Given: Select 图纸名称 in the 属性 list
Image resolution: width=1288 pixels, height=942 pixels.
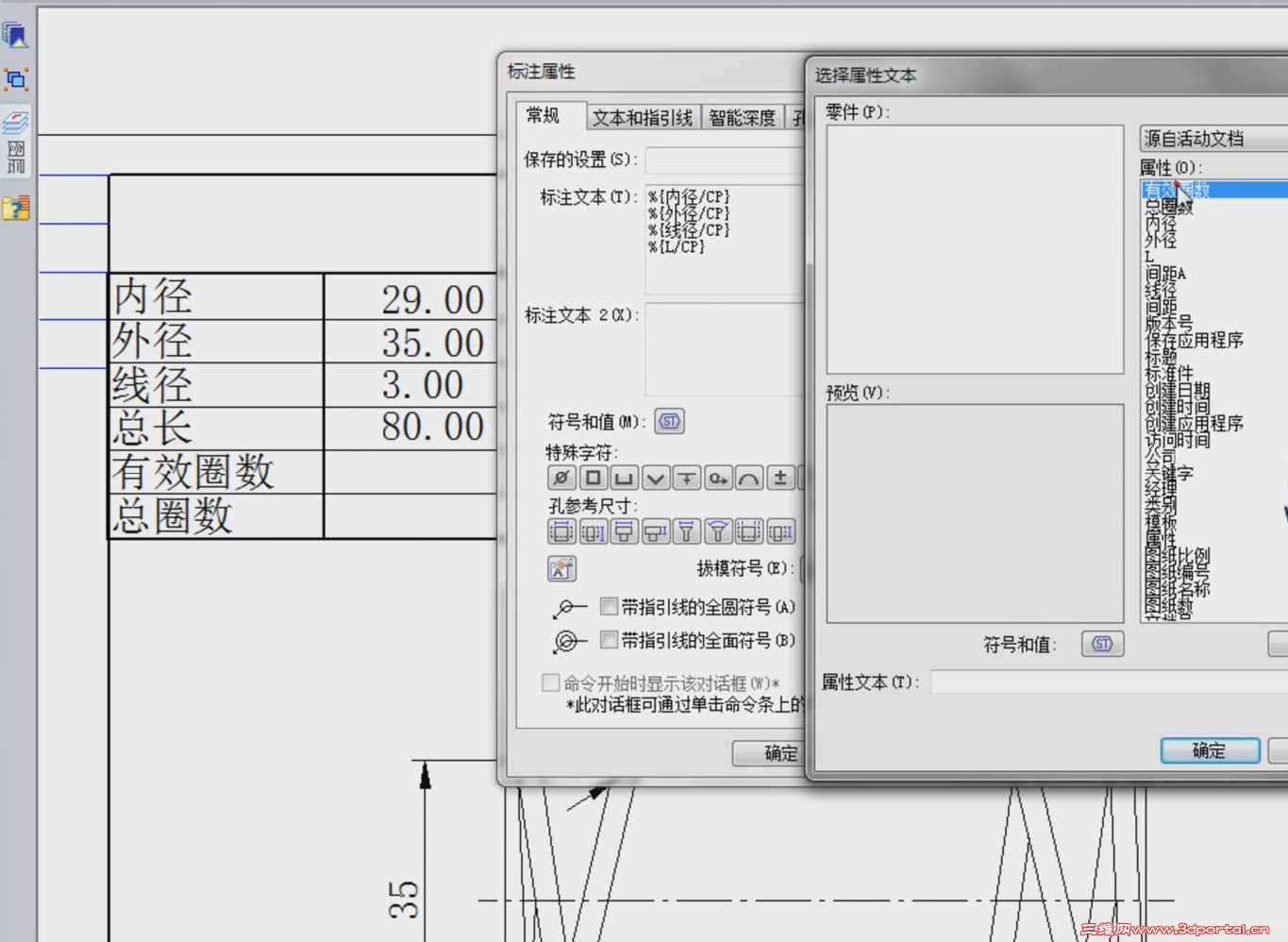Looking at the screenshot, I should pos(1178,589).
